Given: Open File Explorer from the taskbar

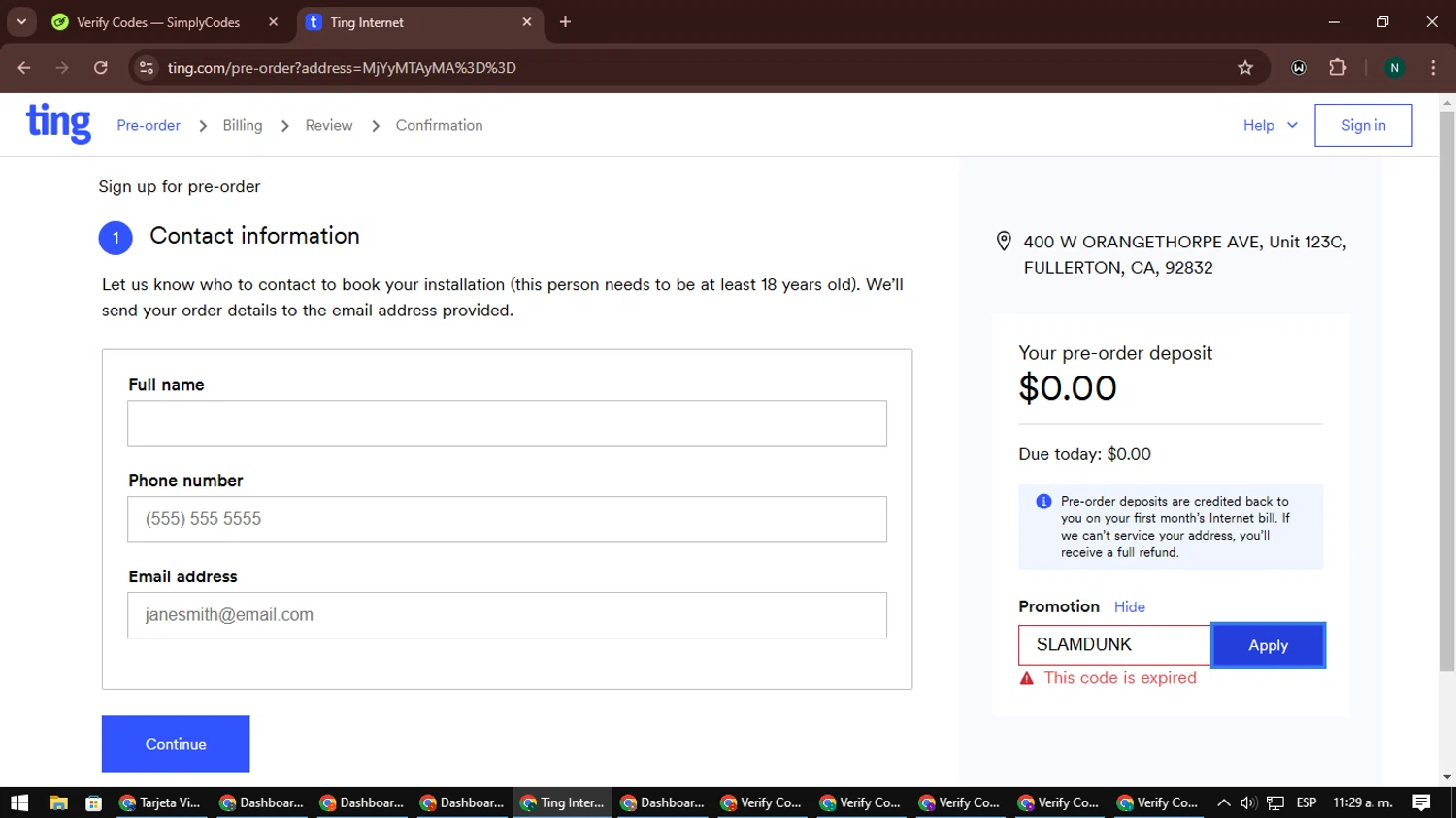Looking at the screenshot, I should click(x=59, y=802).
